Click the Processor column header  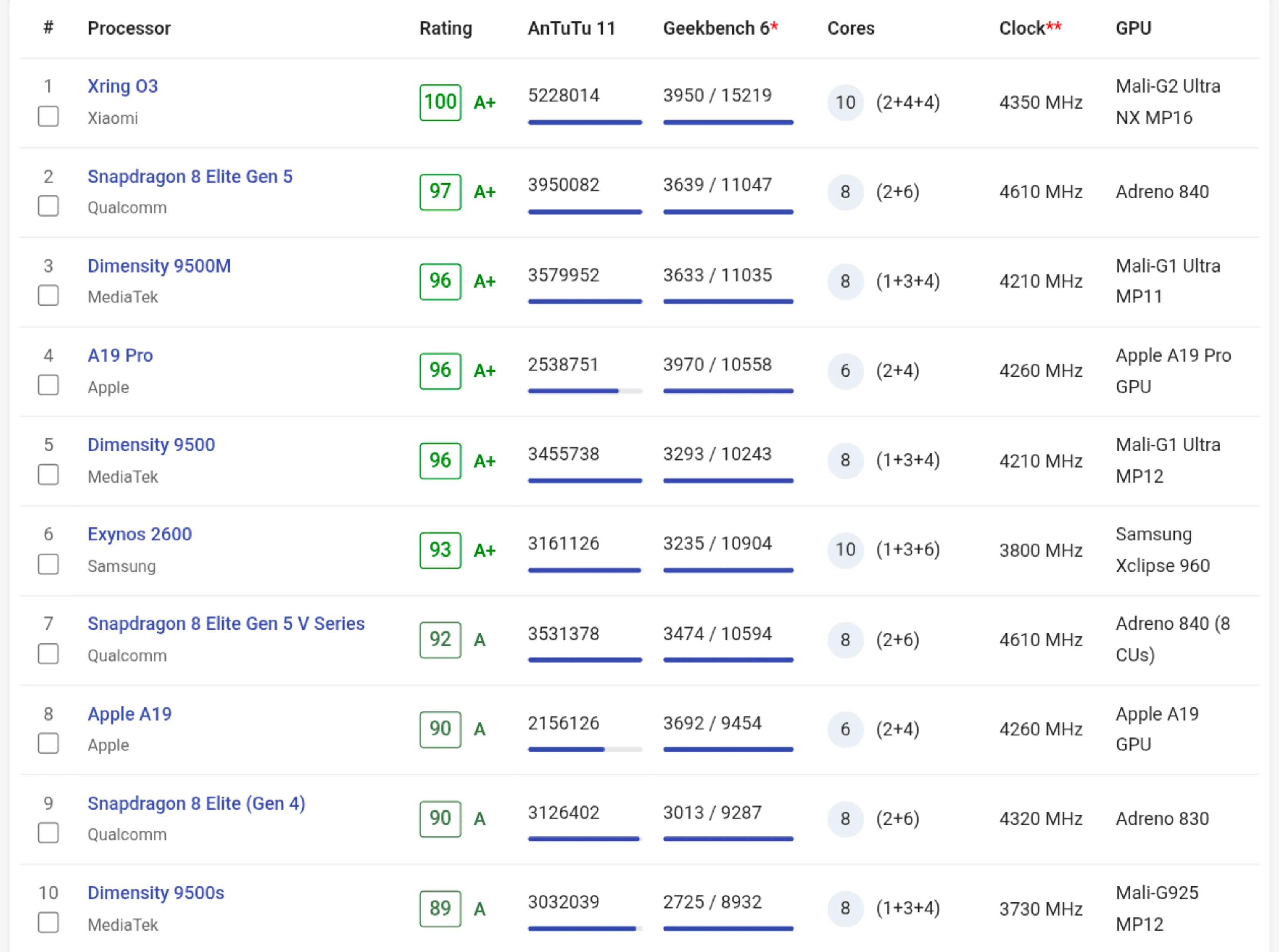[129, 28]
